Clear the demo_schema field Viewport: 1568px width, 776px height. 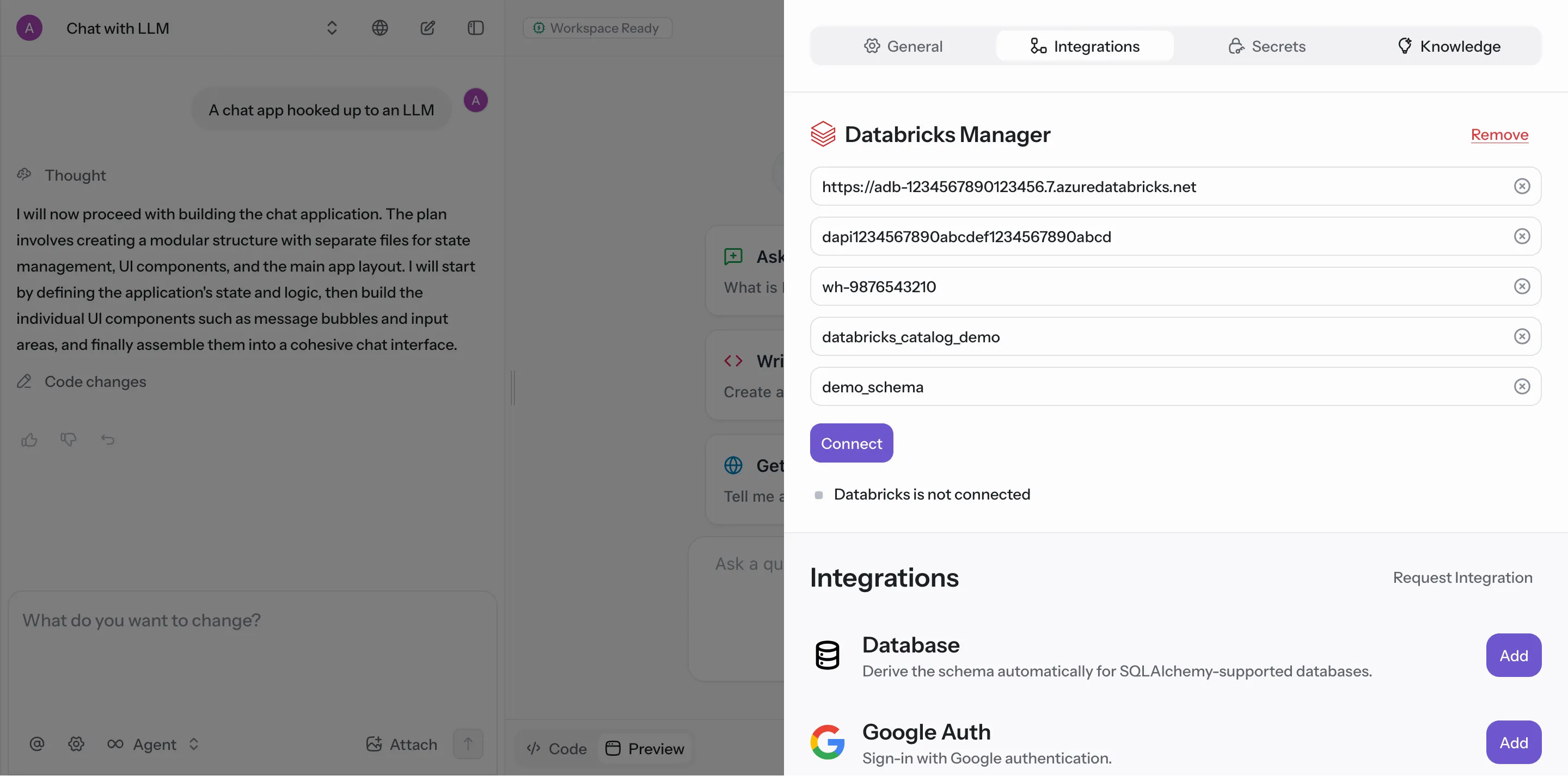[x=1522, y=386]
